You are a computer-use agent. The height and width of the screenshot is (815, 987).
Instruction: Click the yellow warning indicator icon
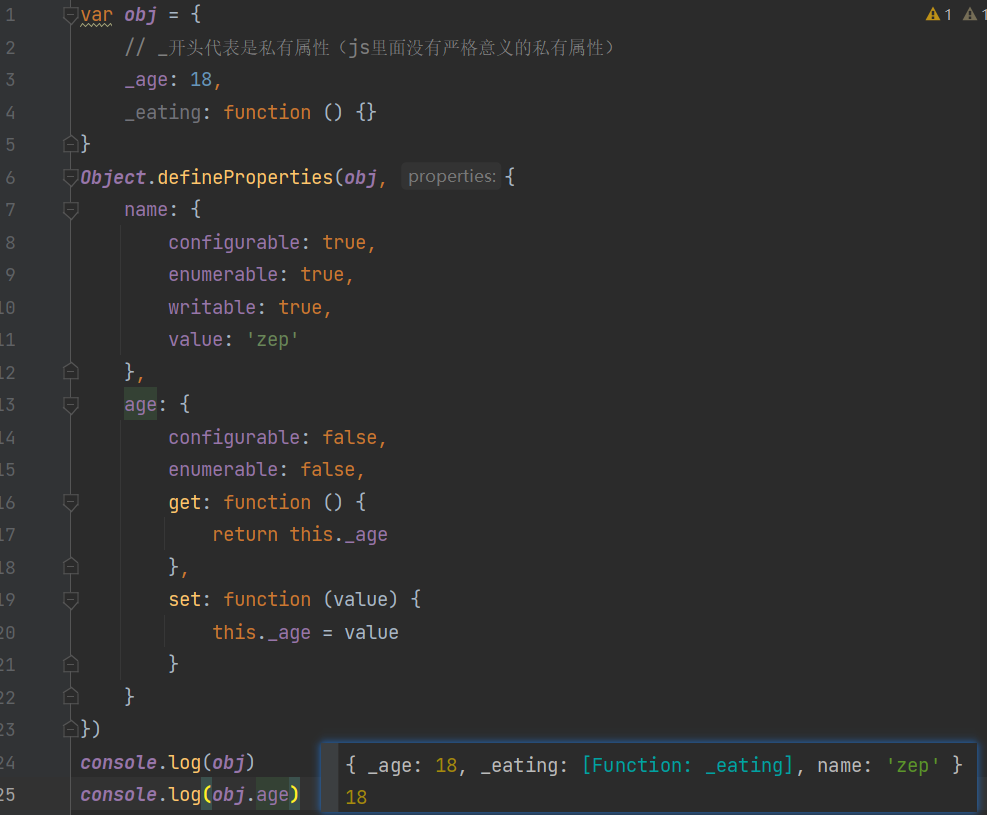tap(932, 14)
